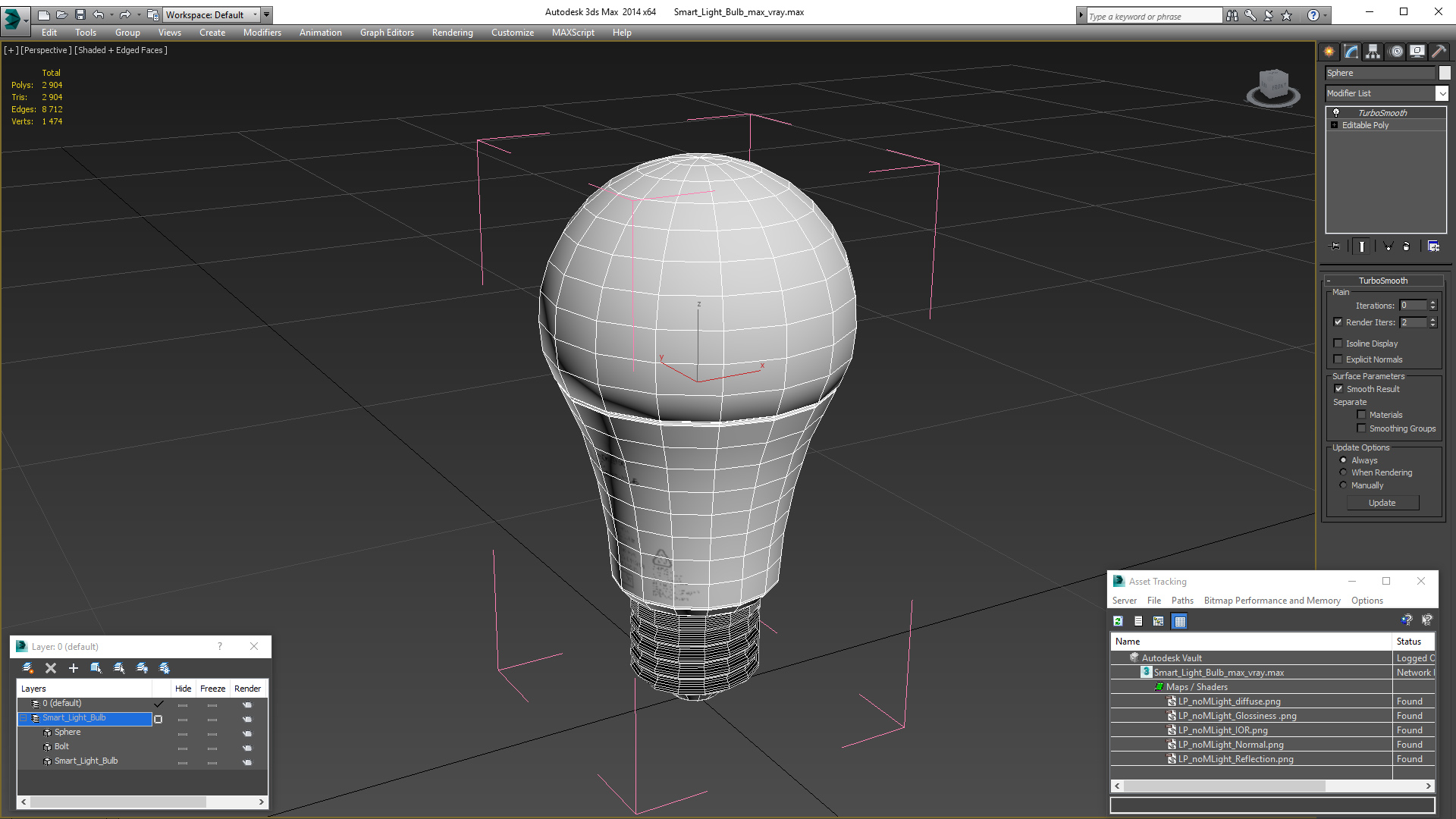Open the Graph Editors menu

(387, 33)
